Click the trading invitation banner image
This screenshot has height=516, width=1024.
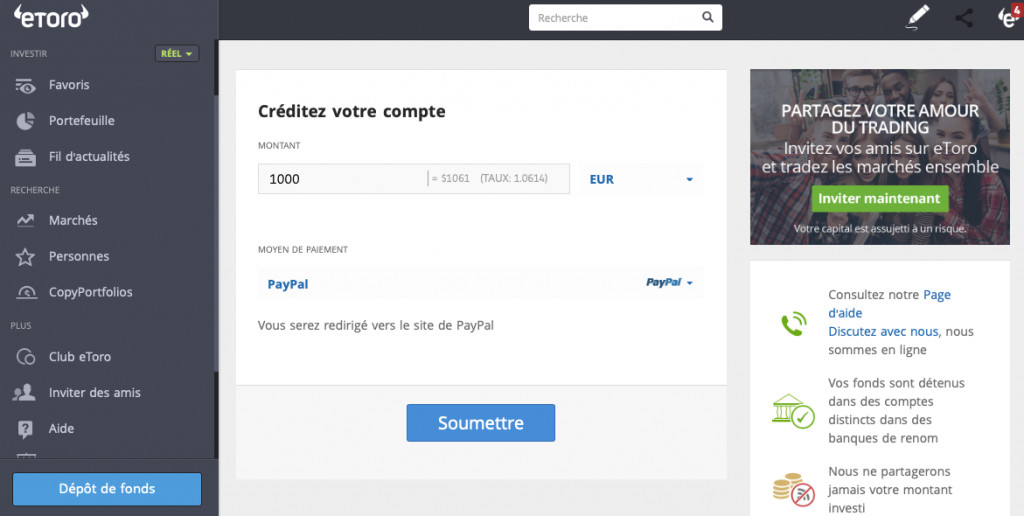880,157
